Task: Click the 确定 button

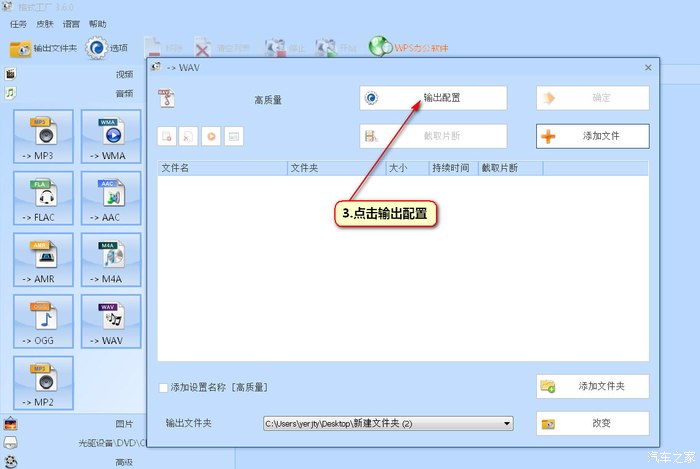Action: 592,98
